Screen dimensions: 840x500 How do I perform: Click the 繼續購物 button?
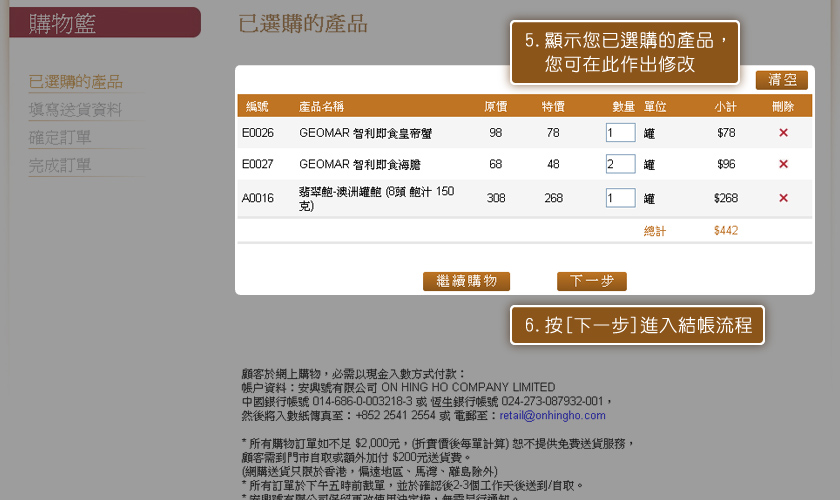pos(466,281)
